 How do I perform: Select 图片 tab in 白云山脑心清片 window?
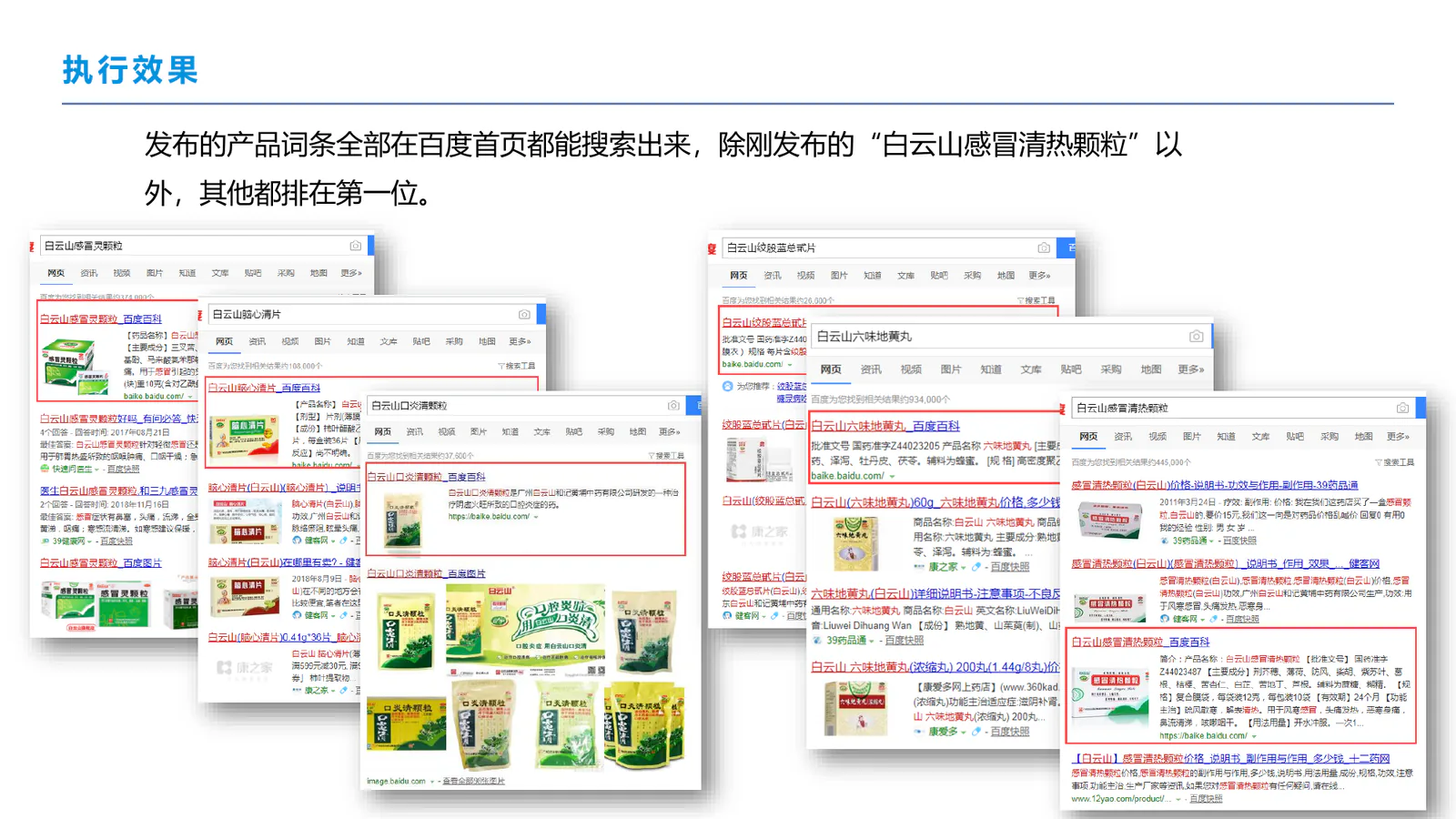[322, 341]
